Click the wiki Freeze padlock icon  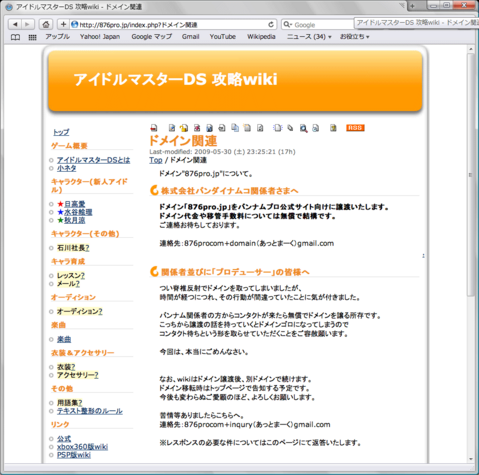(184, 128)
